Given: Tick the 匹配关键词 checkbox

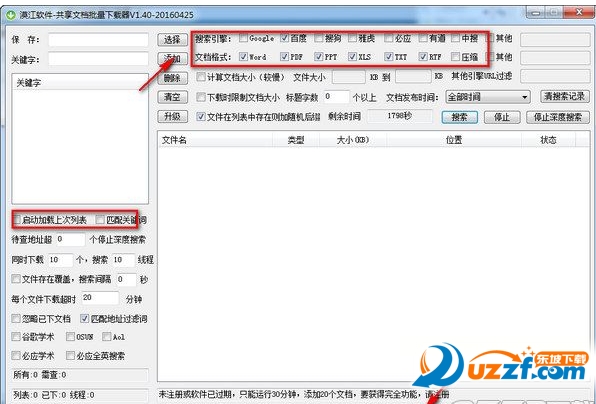Looking at the screenshot, I should click(x=100, y=220).
